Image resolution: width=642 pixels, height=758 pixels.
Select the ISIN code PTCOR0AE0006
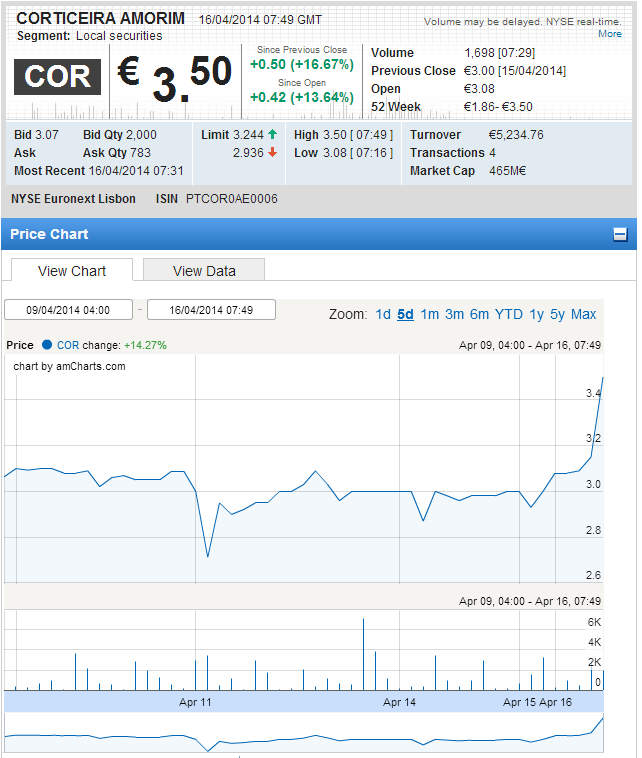232,199
